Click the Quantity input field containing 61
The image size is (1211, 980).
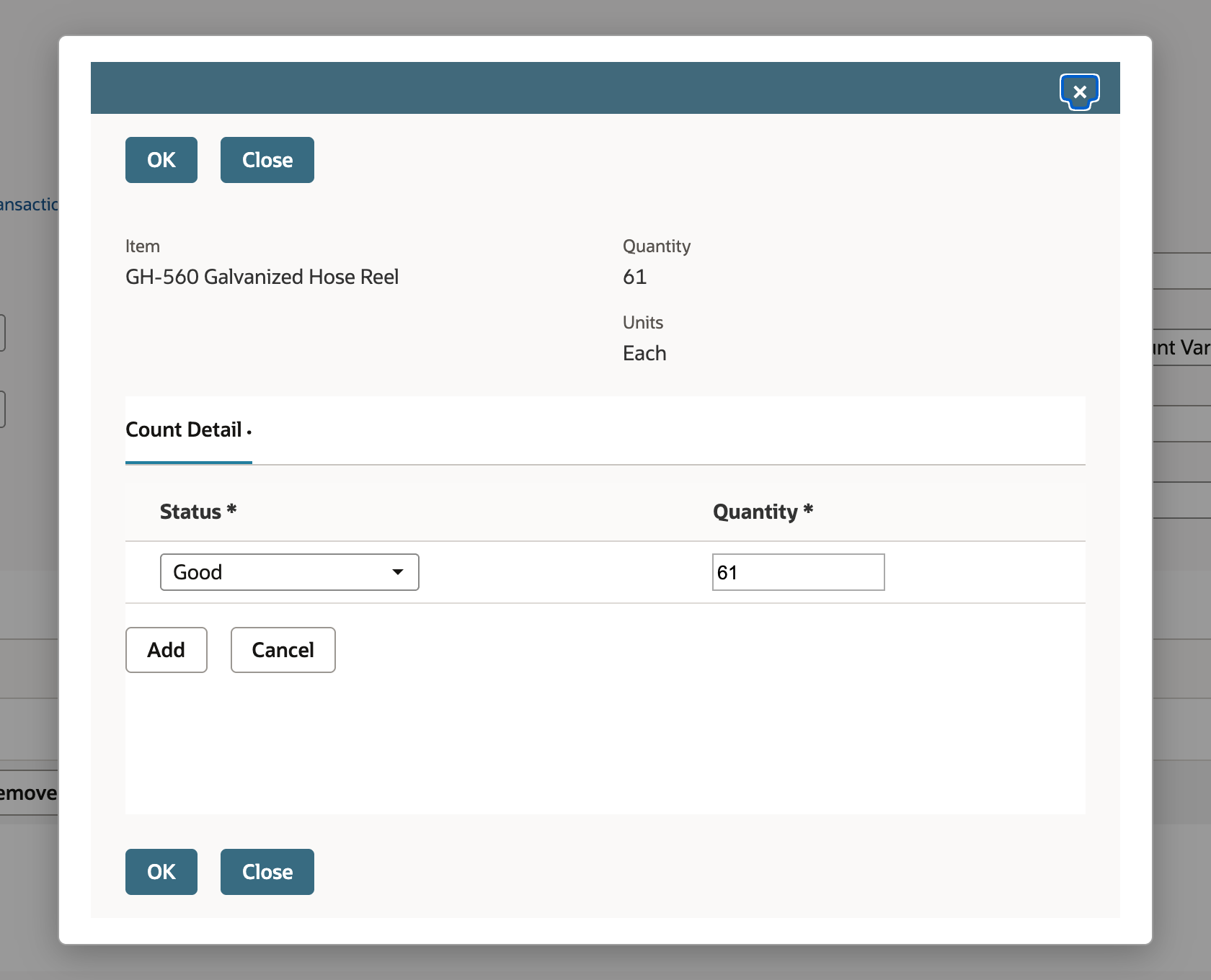coord(799,572)
